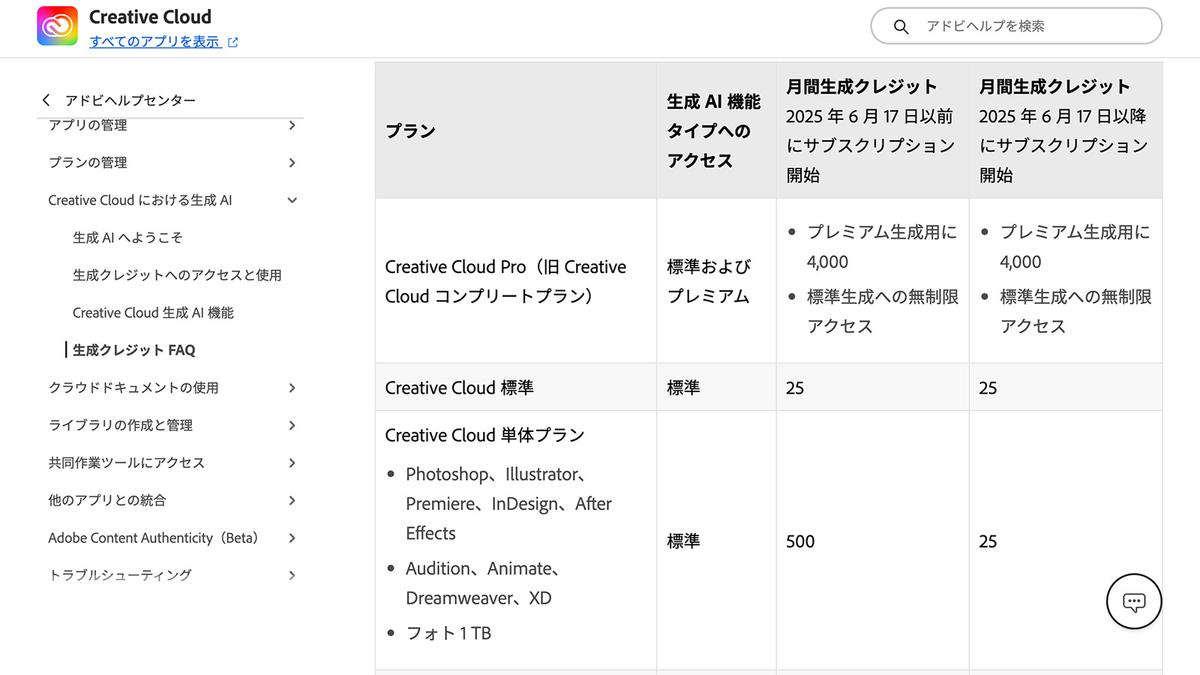Collapse the Creative Cloud における生成 AI section
This screenshot has height=675, width=1200.
[291, 200]
